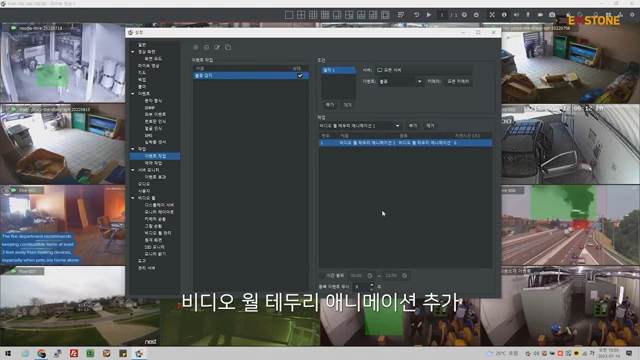Select 예약 작업 in the settings tree

coord(153,163)
